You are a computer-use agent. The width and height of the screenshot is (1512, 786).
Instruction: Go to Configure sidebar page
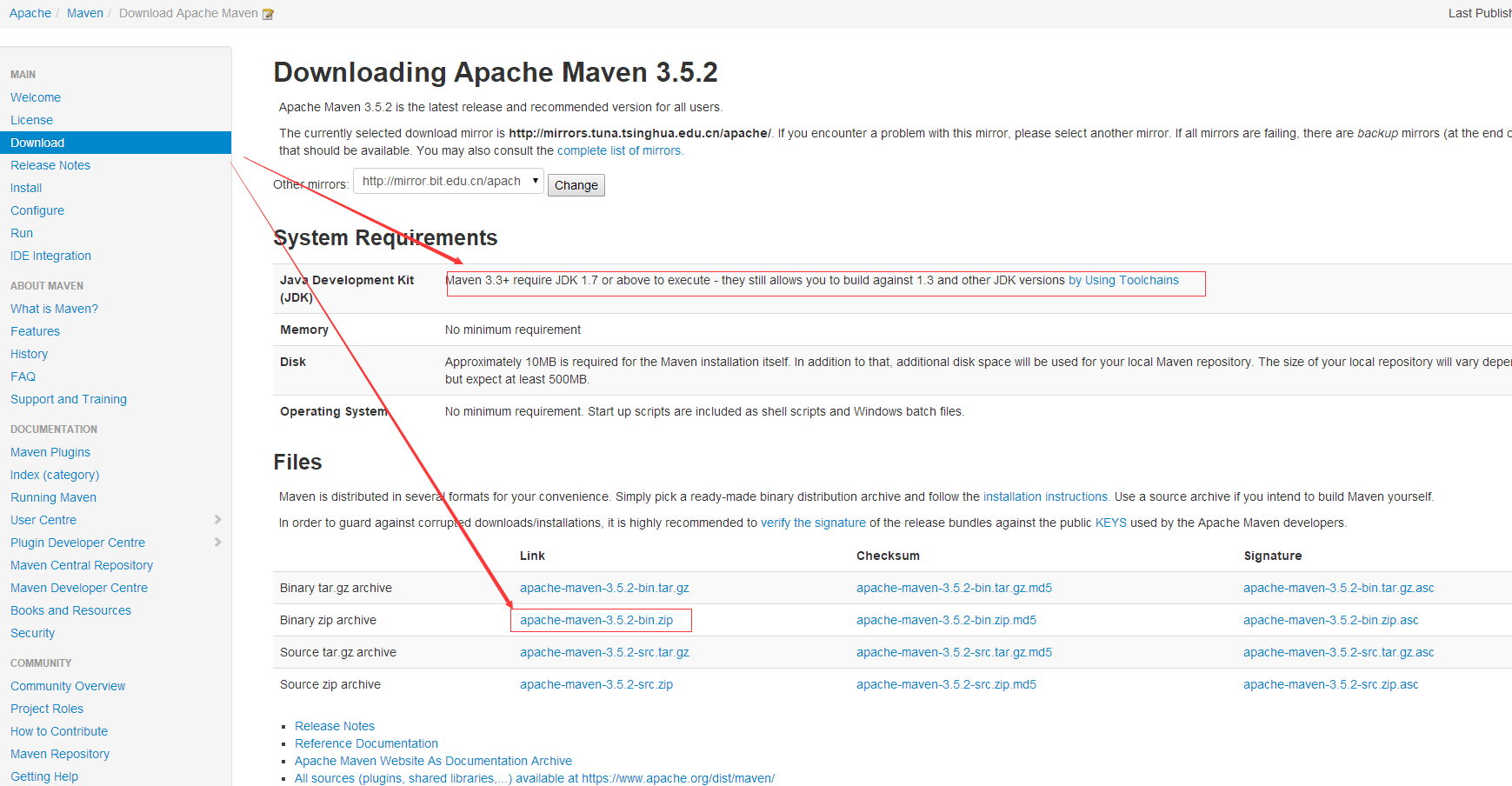[x=37, y=210]
